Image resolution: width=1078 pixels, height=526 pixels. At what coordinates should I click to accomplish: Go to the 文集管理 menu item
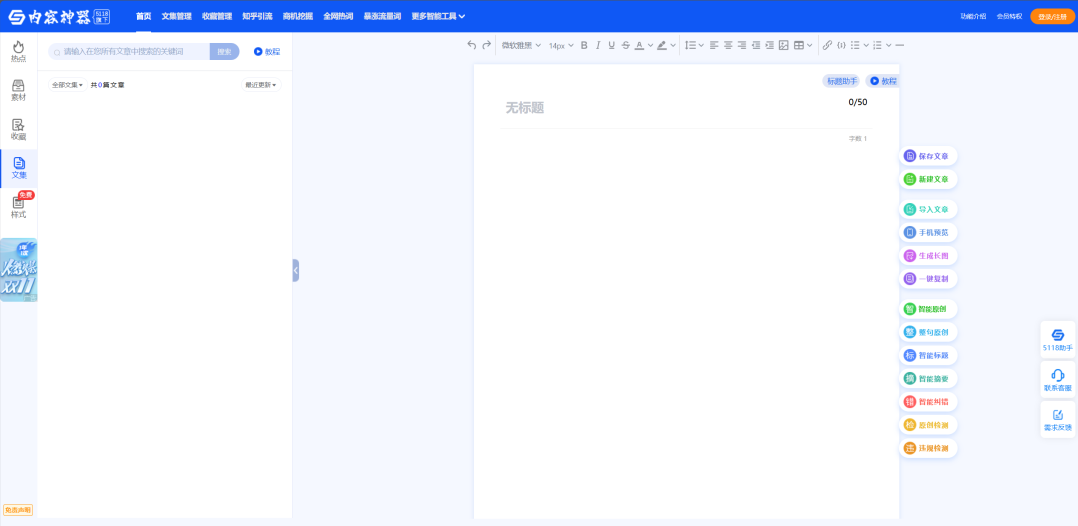(x=176, y=16)
